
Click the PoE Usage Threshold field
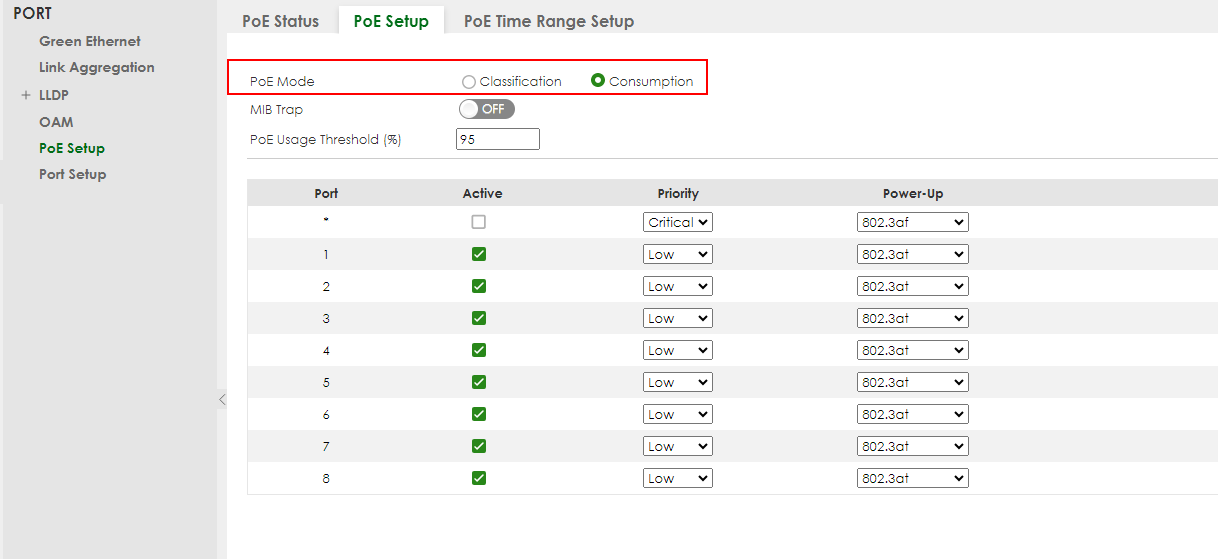tap(497, 139)
